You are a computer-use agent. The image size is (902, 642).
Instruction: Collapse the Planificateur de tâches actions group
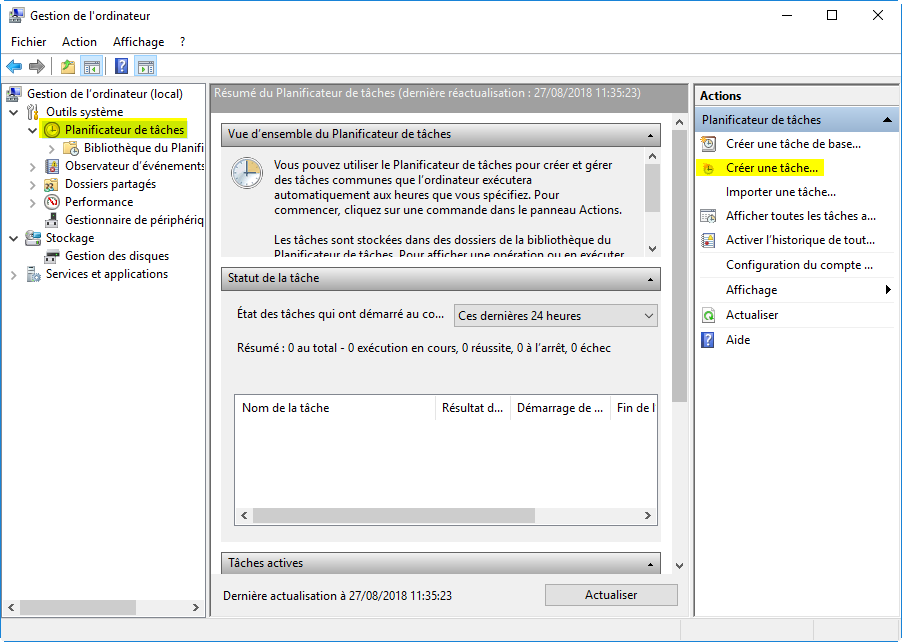tap(887, 120)
